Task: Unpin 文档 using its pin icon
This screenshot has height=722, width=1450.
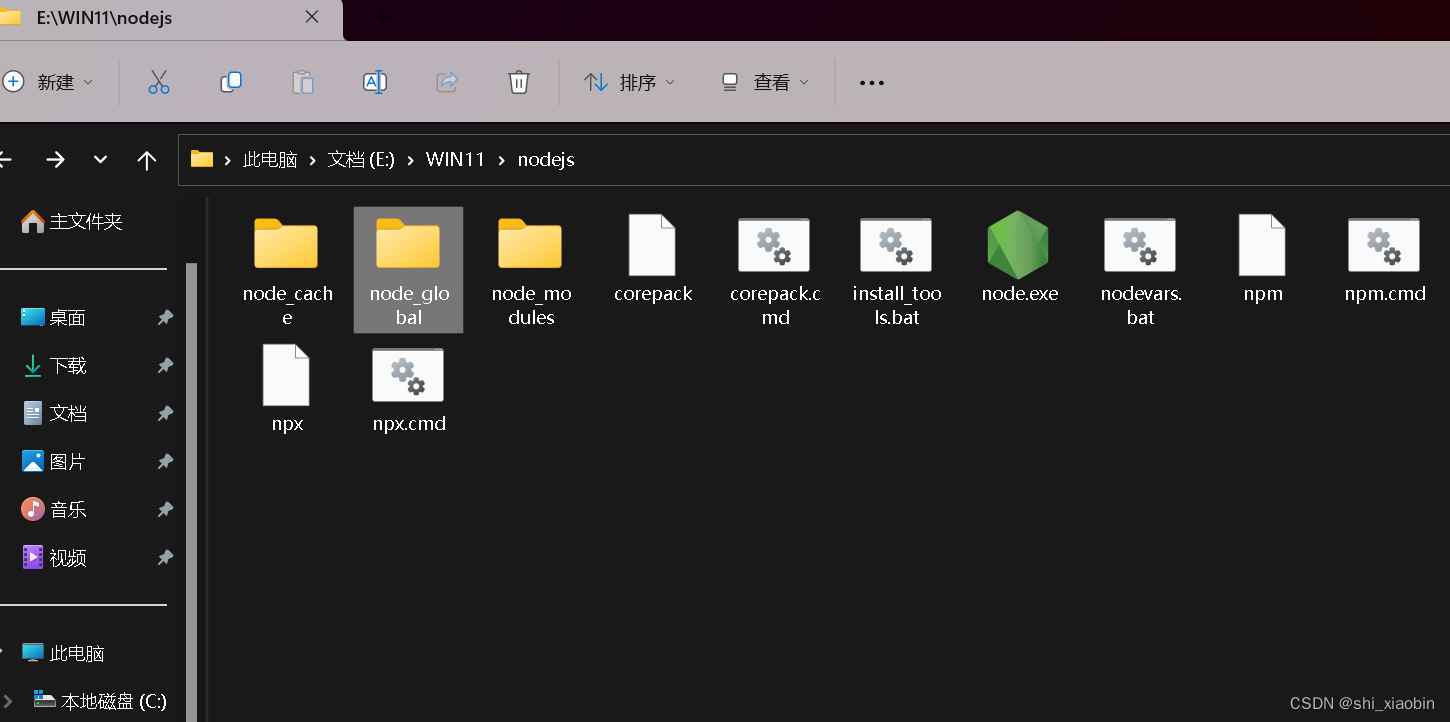Action: pyautogui.click(x=165, y=414)
